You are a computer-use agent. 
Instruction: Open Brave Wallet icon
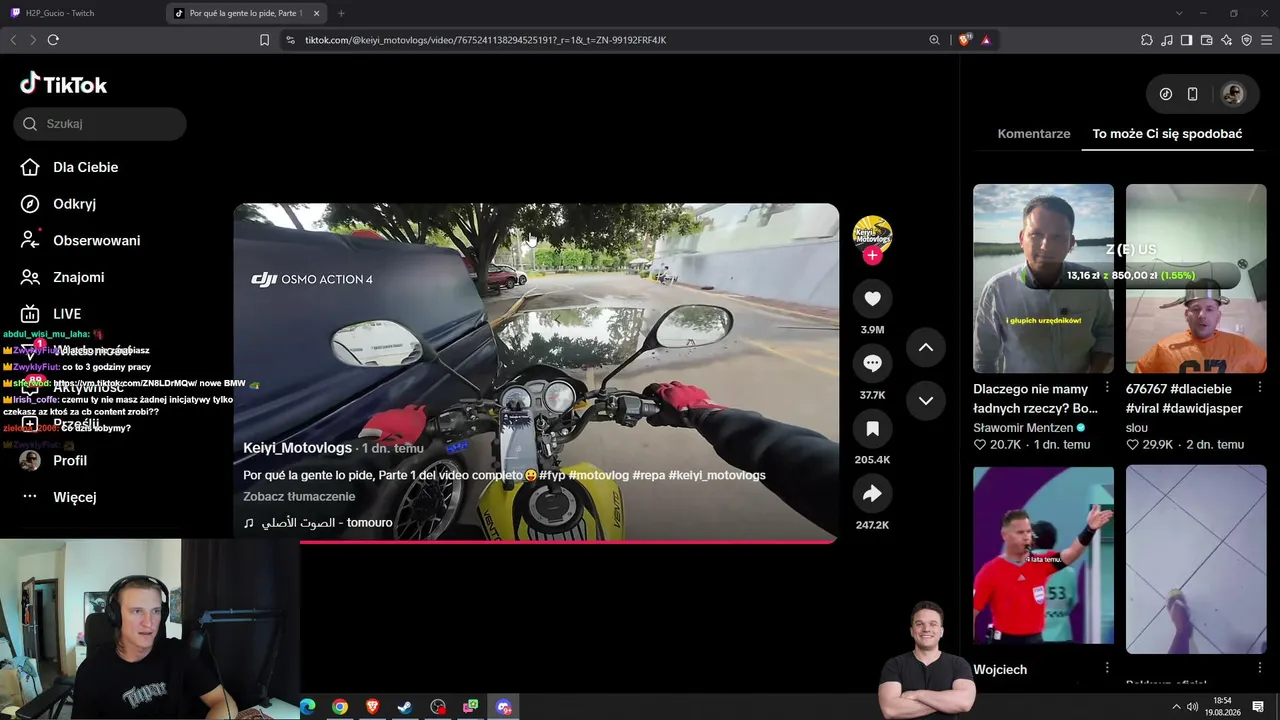(x=1206, y=40)
